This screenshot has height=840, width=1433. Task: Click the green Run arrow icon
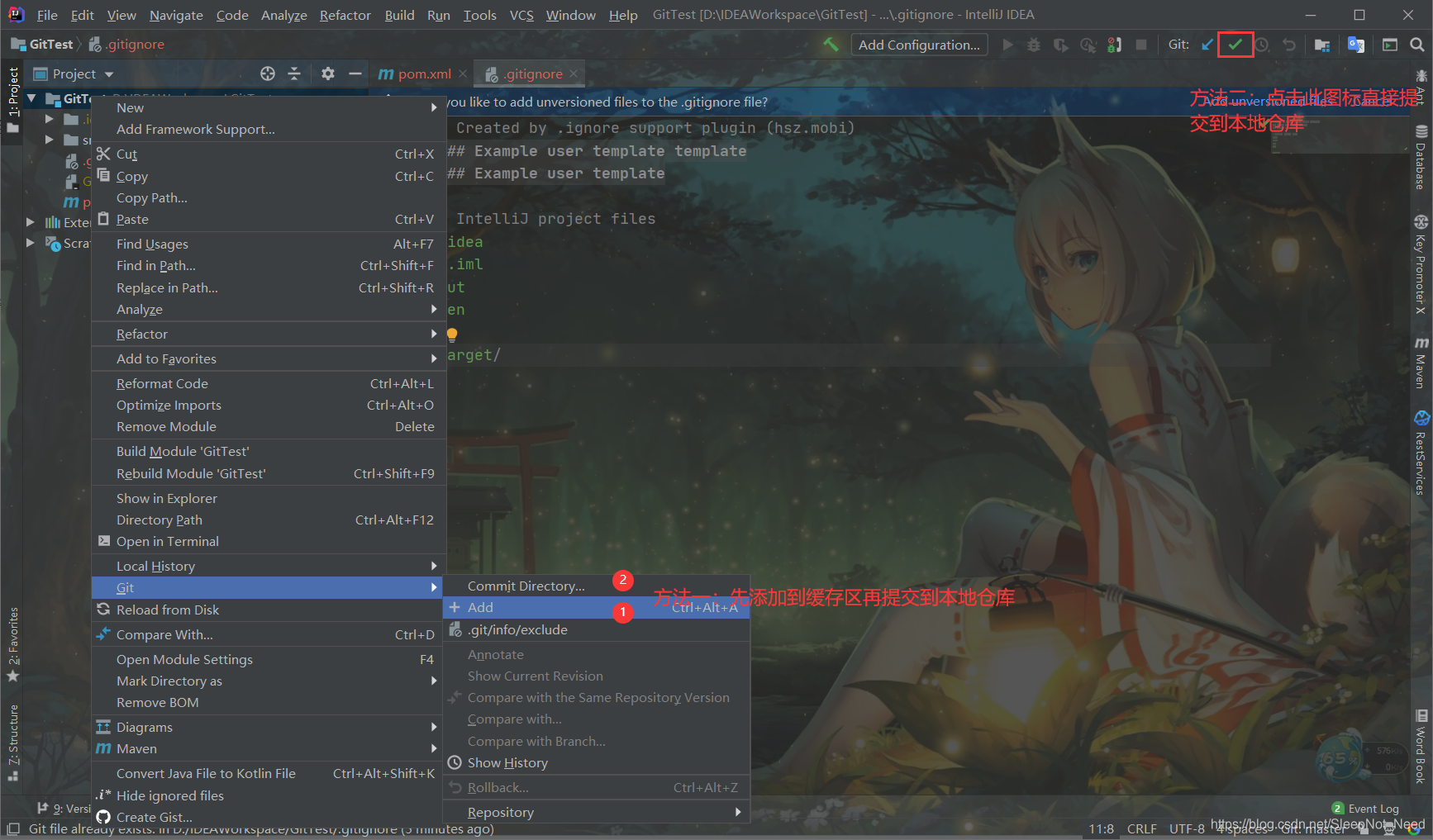tap(1007, 45)
